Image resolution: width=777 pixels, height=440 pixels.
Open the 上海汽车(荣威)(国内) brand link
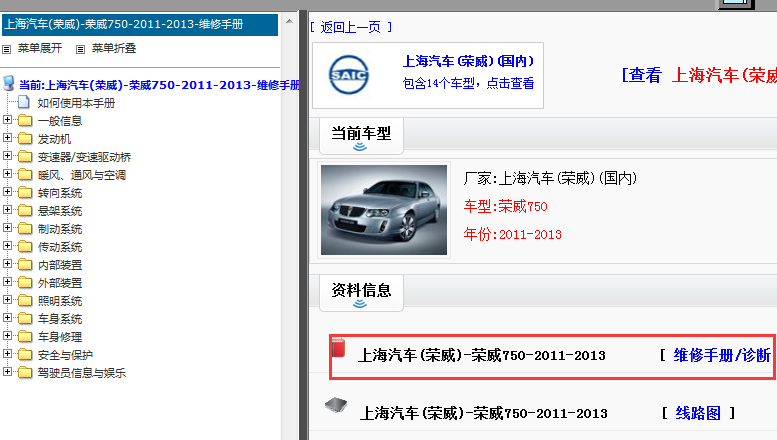[468, 61]
